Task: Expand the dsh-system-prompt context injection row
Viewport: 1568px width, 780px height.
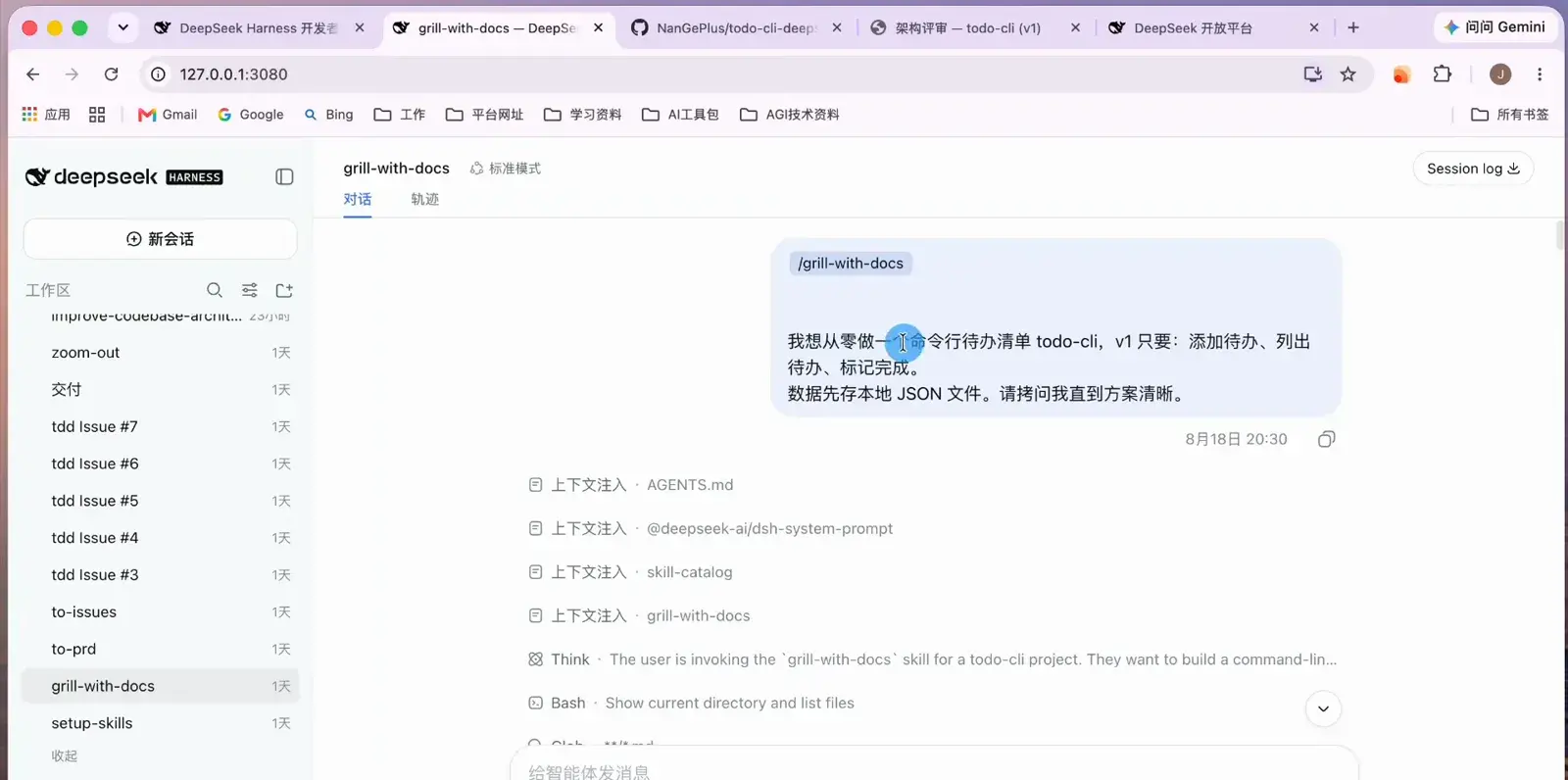Action: (710, 528)
